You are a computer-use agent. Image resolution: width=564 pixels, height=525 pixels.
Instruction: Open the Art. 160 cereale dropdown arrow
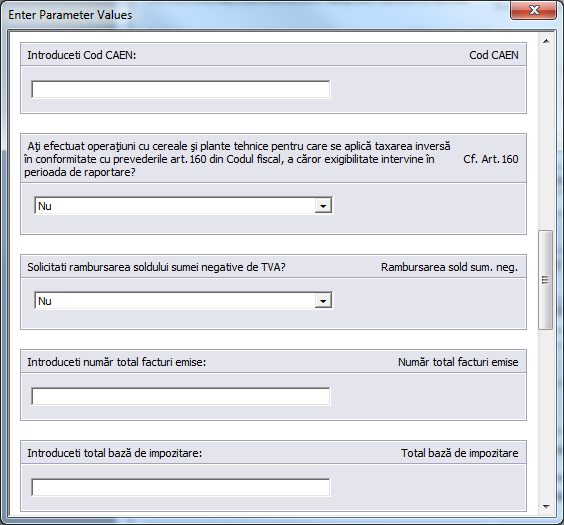tap(323, 206)
